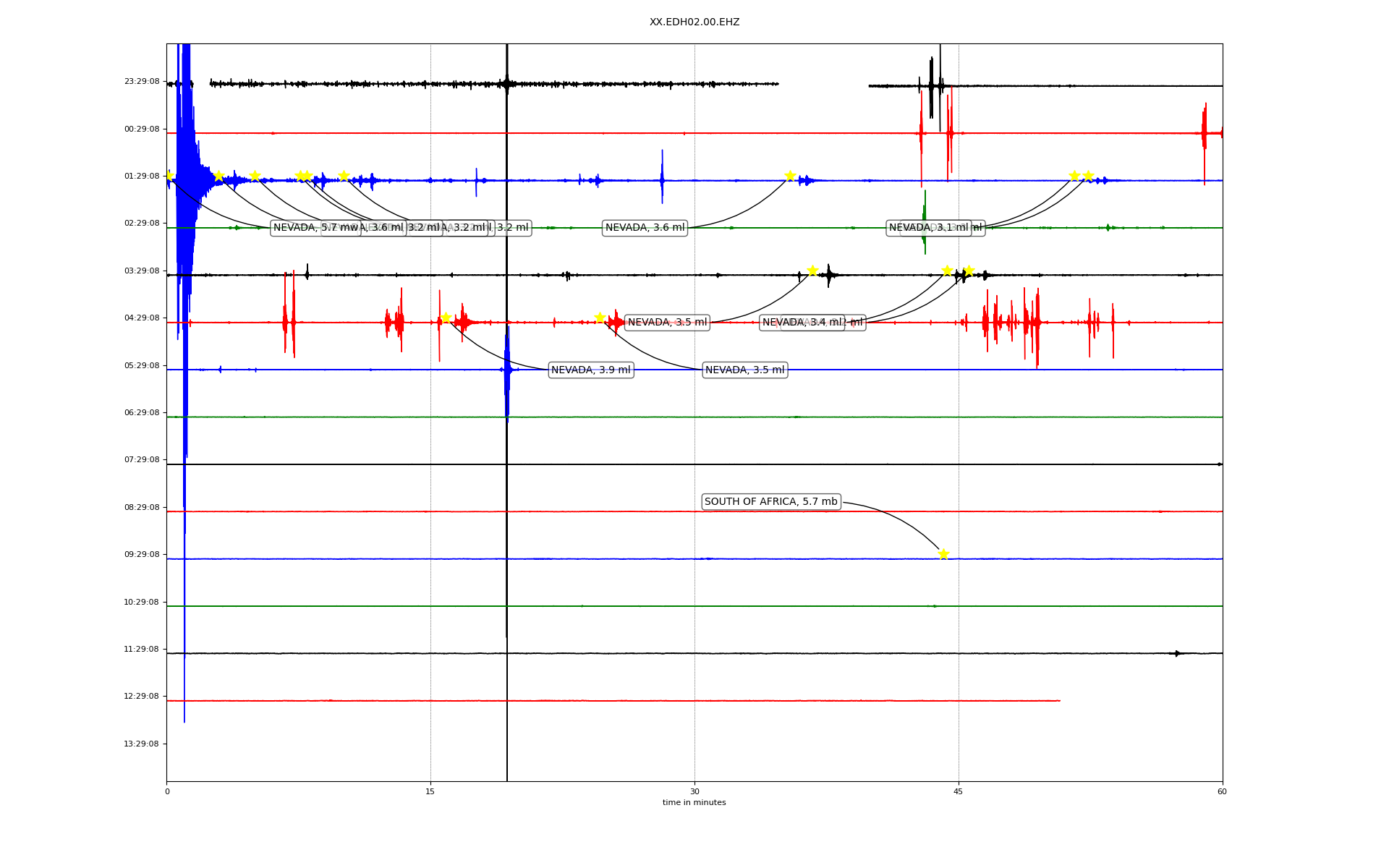Click the 23:29:08 time label
This screenshot has height=868, width=1389.
coord(142,82)
